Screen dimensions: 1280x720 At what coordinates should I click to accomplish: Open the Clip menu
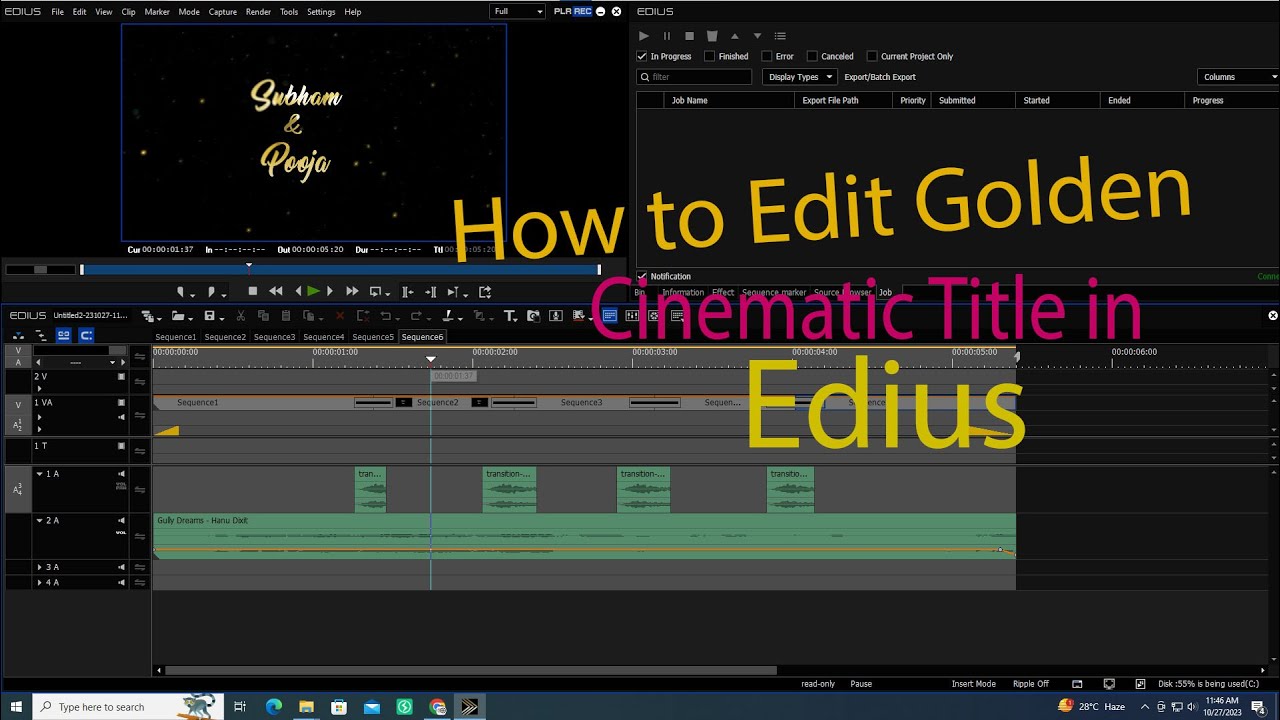[128, 12]
